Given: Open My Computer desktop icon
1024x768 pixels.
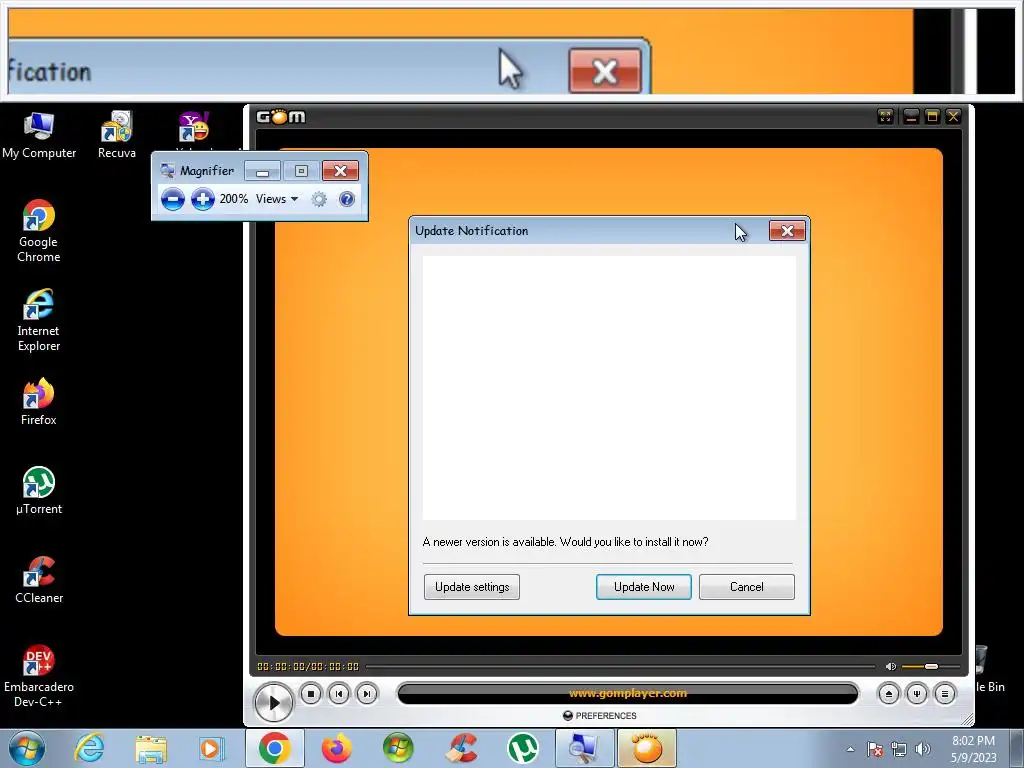Looking at the screenshot, I should click(39, 135).
